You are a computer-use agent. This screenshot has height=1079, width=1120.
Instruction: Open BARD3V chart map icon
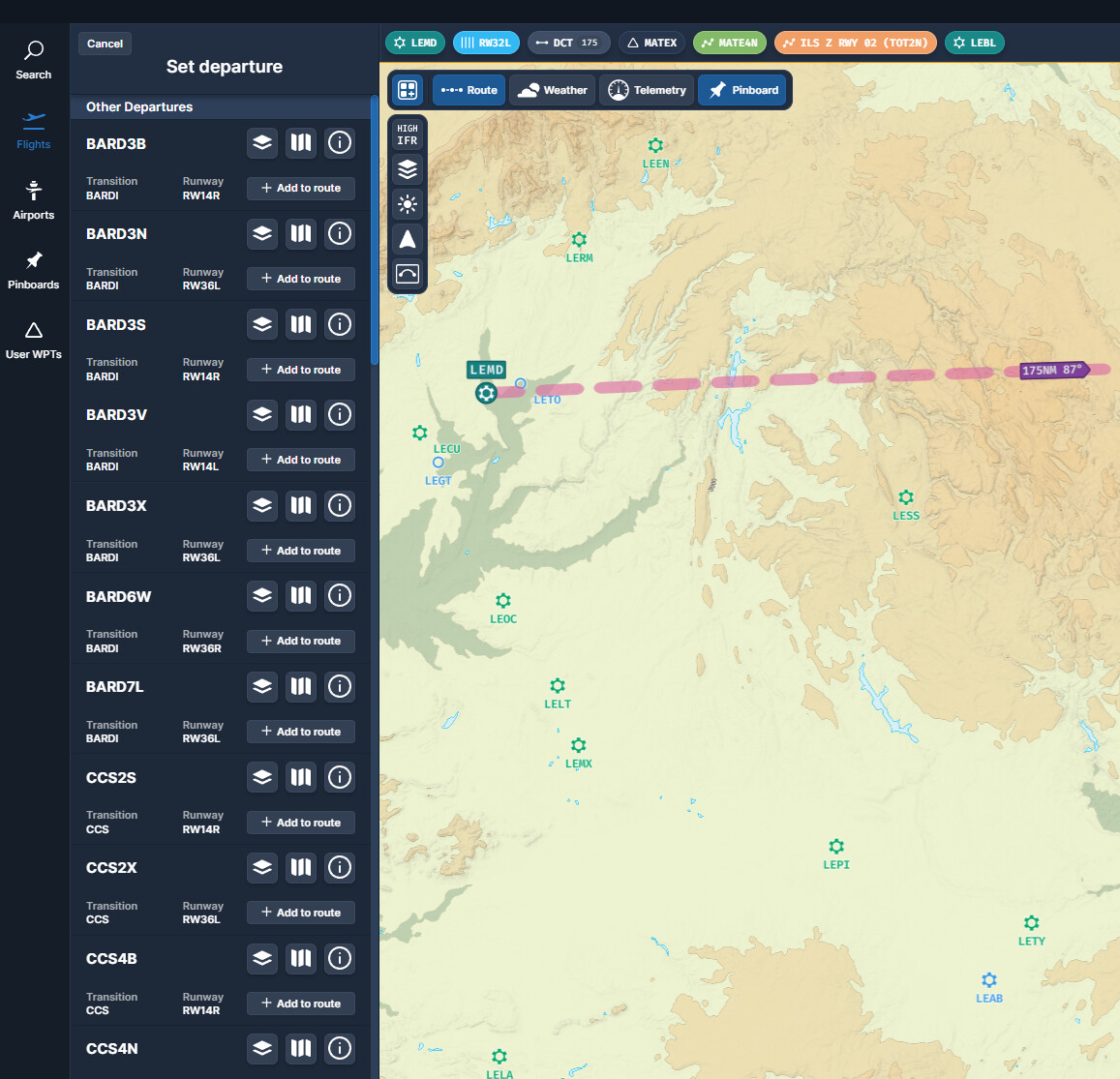click(301, 414)
